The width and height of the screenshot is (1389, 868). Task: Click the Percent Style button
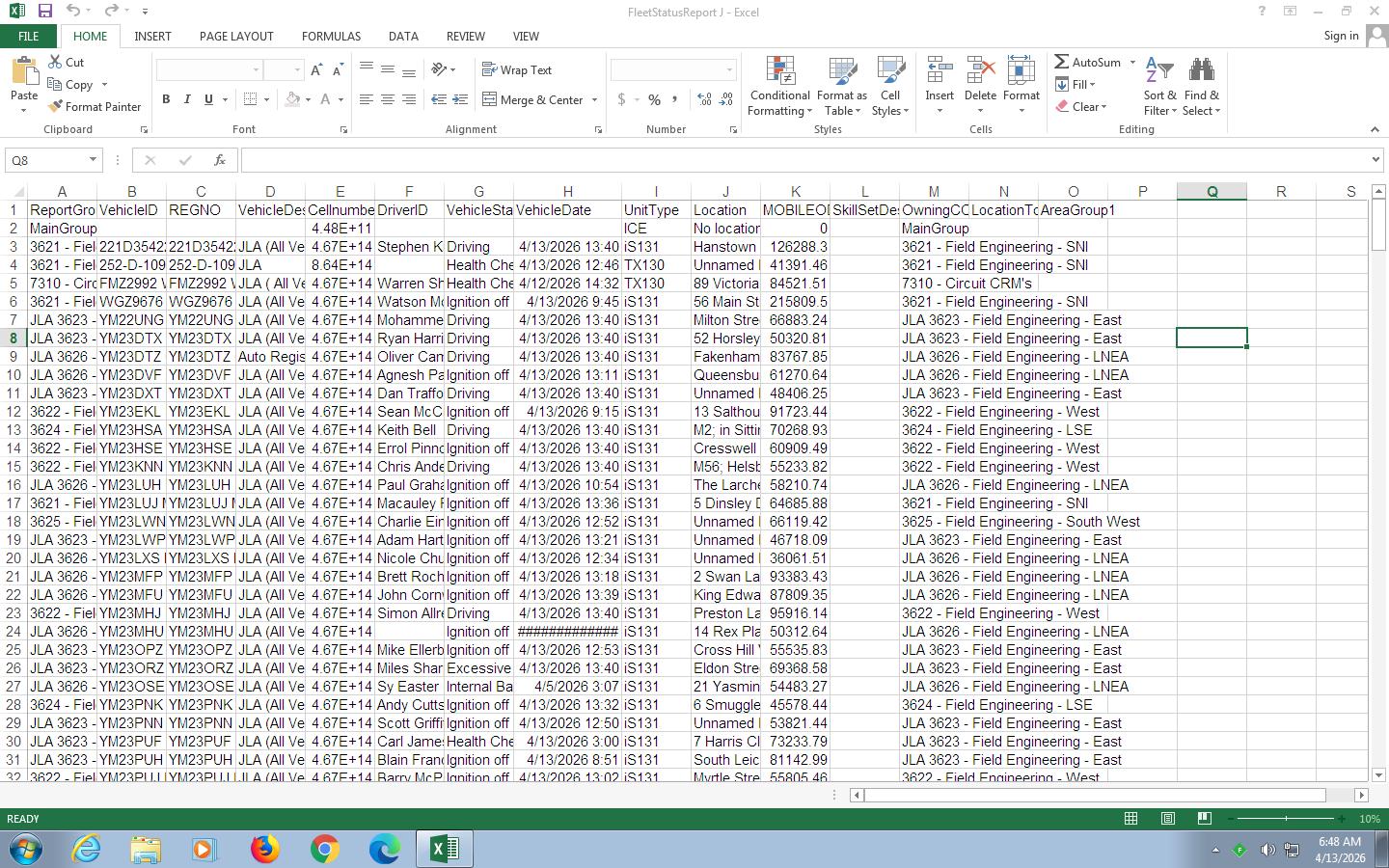(654, 99)
